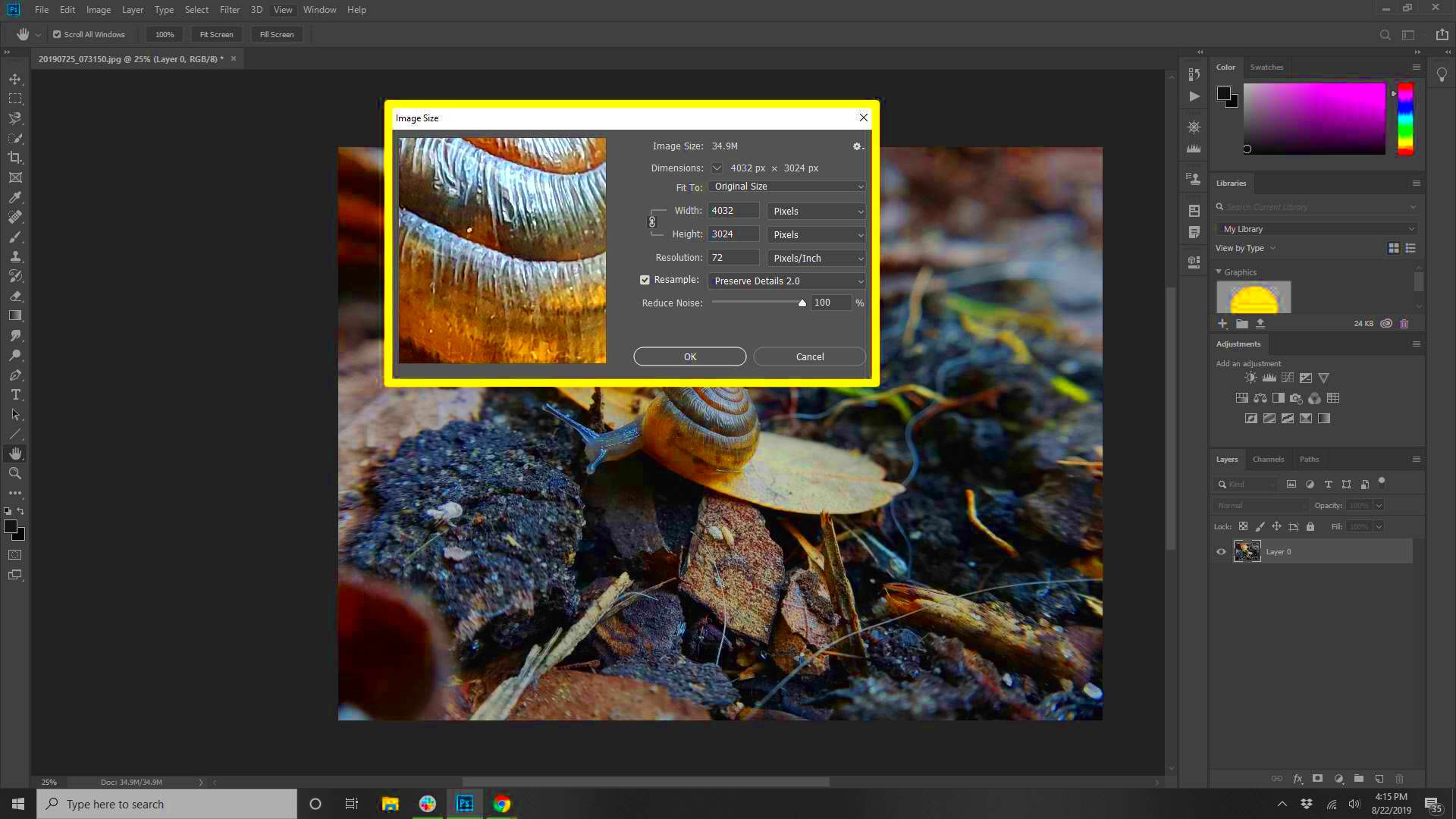1456x819 pixels.
Task: Open the Image menu
Action: point(98,9)
